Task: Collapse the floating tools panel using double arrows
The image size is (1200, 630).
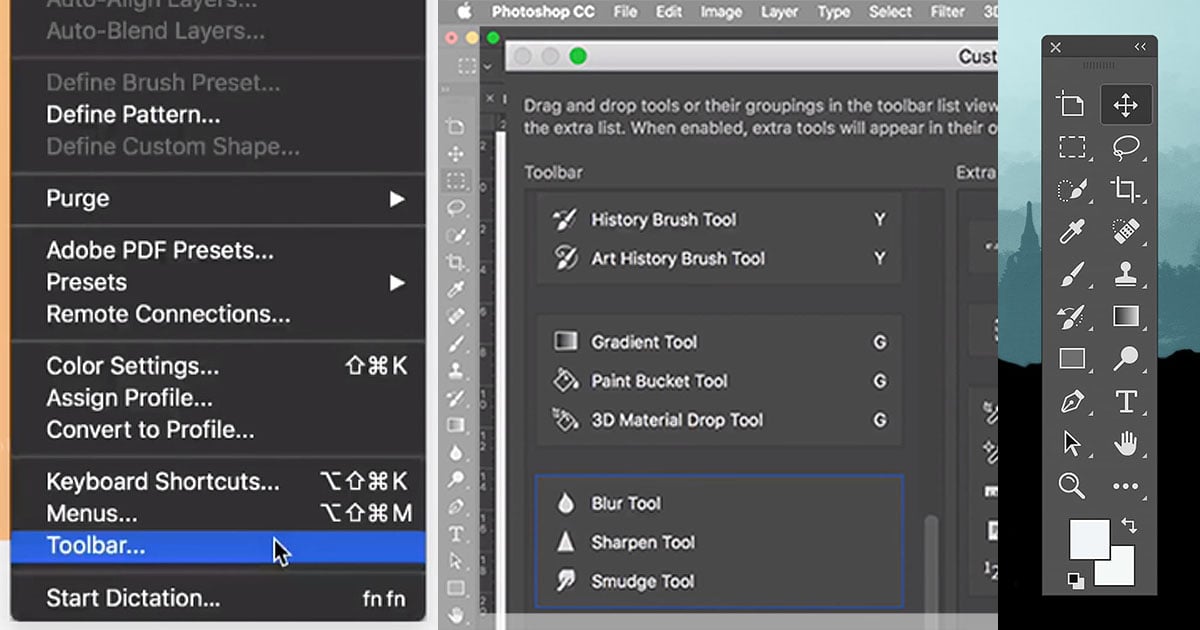Action: pos(1140,47)
